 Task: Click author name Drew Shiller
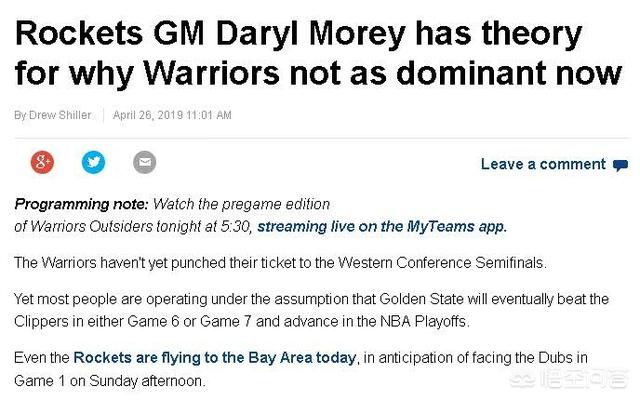point(60,115)
